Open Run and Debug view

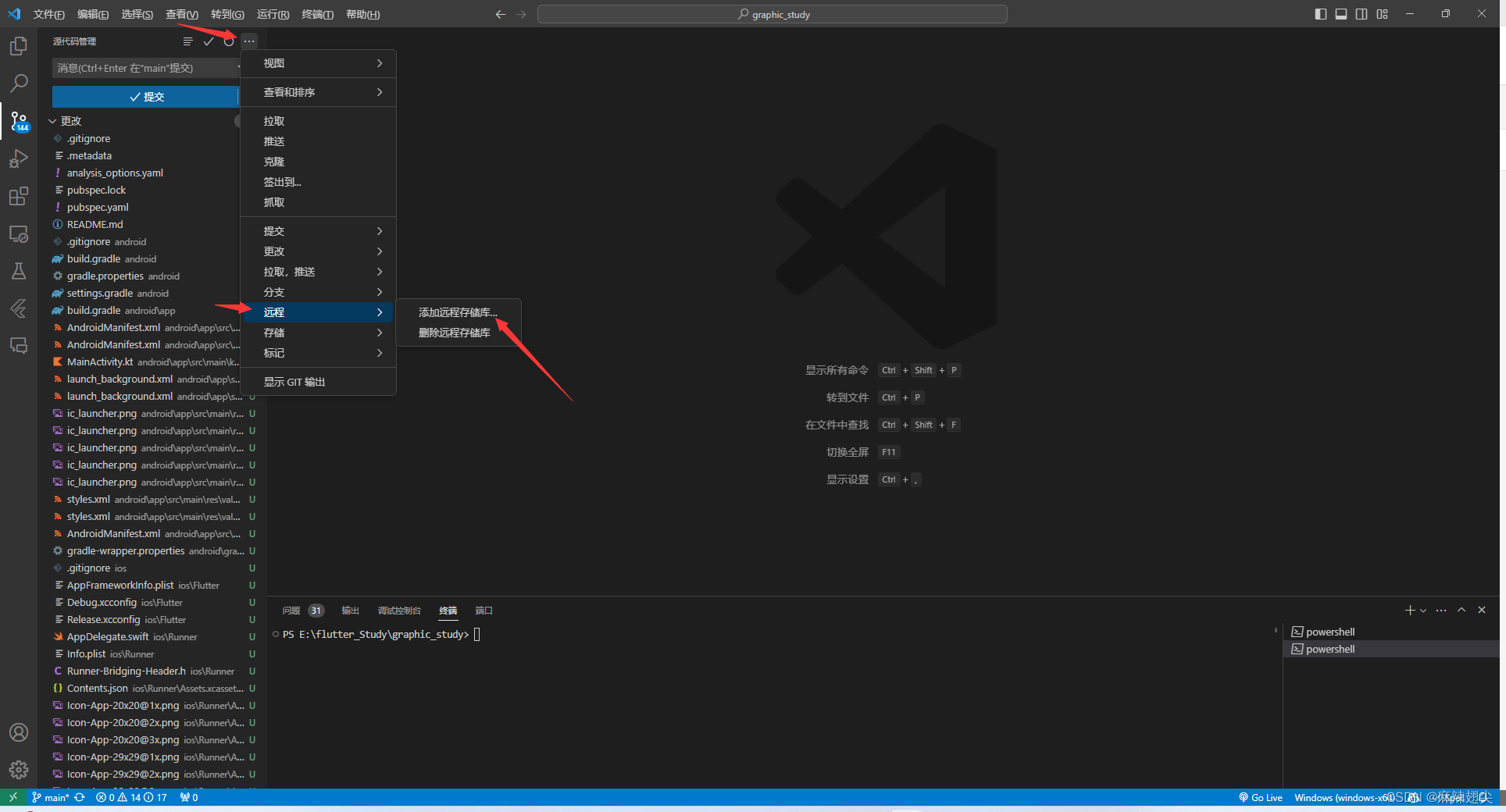19,158
